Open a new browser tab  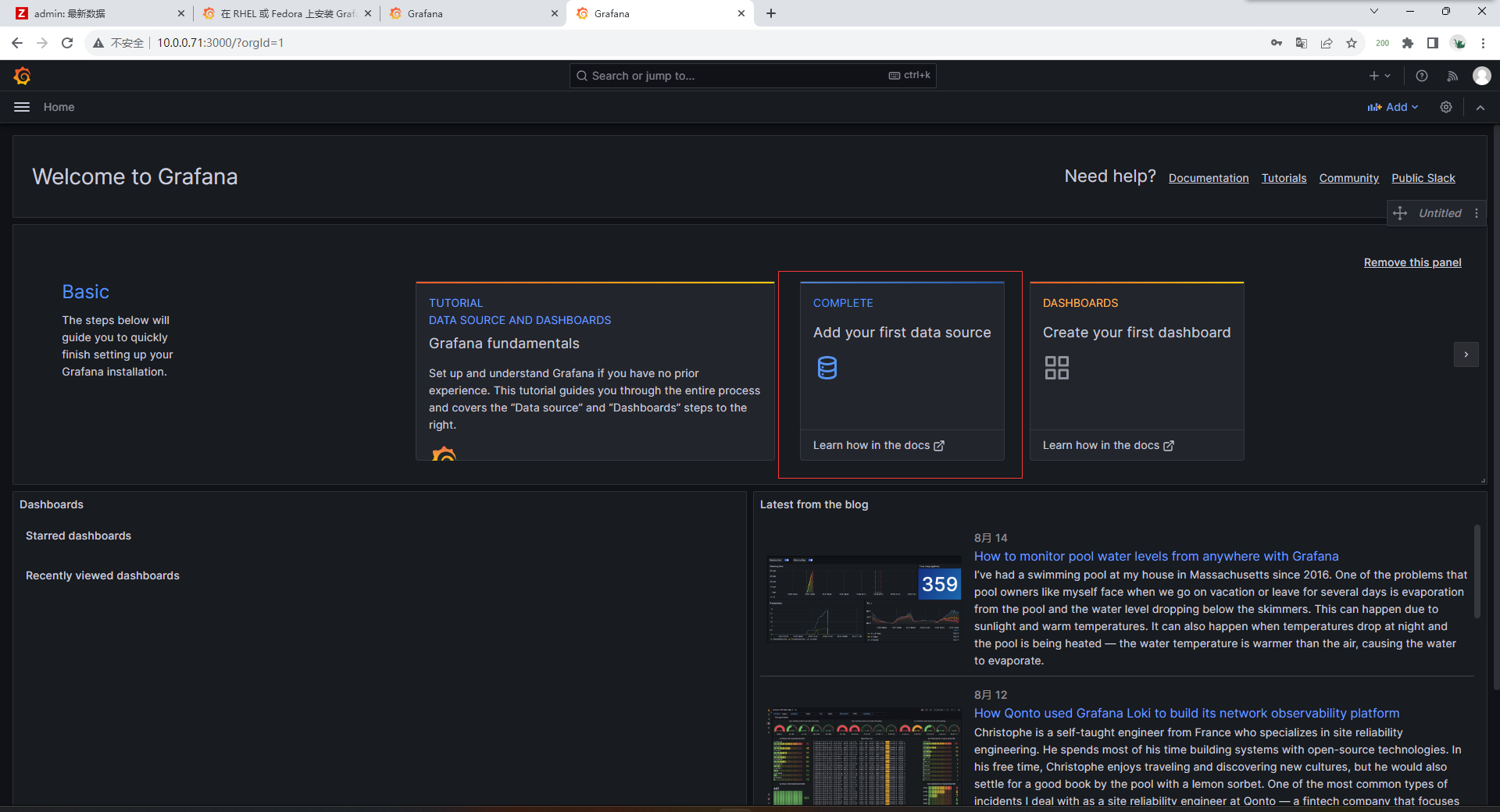coord(771,13)
